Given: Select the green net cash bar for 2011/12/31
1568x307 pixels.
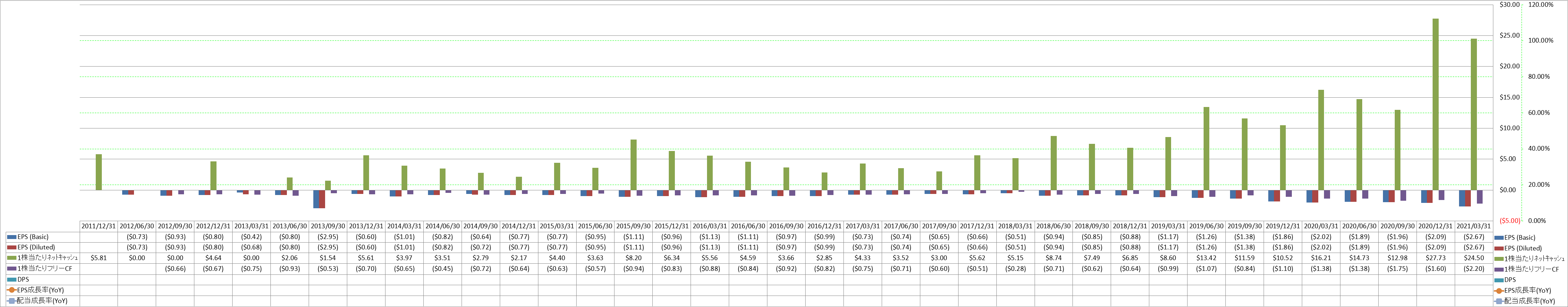Looking at the screenshot, I should click(x=99, y=172).
